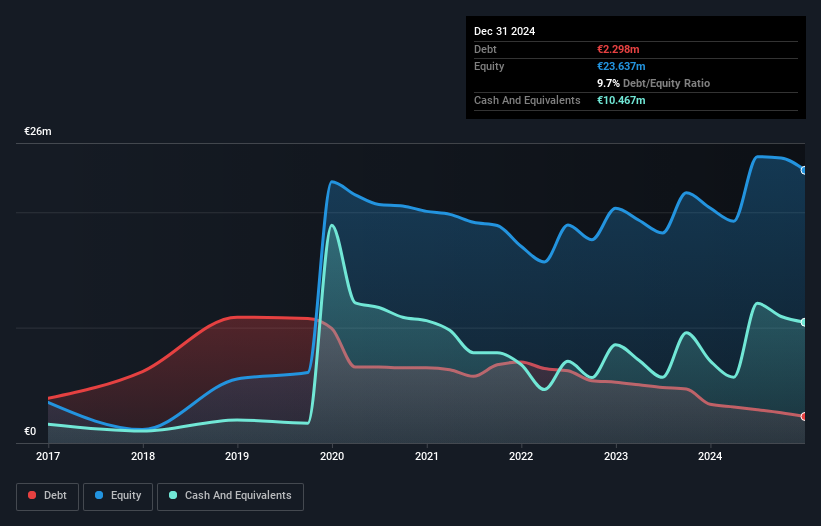Click the €26m y-axis label
This screenshot has width=821, height=526.
pos(38,131)
